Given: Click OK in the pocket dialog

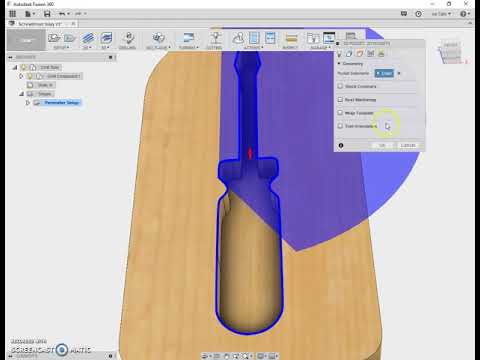Looking at the screenshot, I should coord(382,145).
